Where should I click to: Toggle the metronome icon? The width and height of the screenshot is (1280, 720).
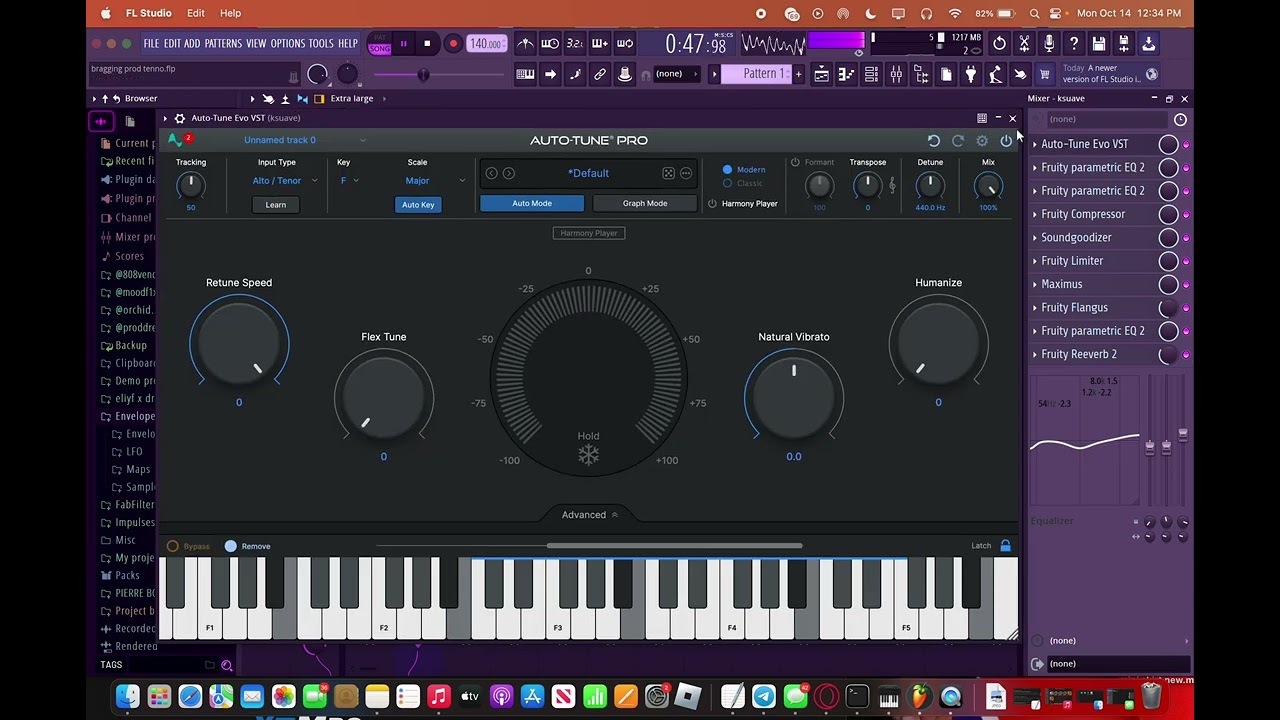525,44
